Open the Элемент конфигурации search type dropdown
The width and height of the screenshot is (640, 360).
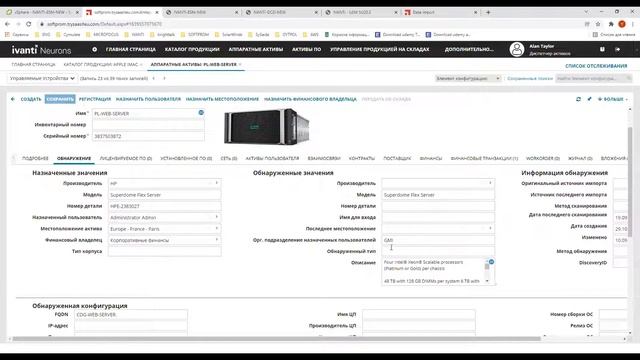468,78
